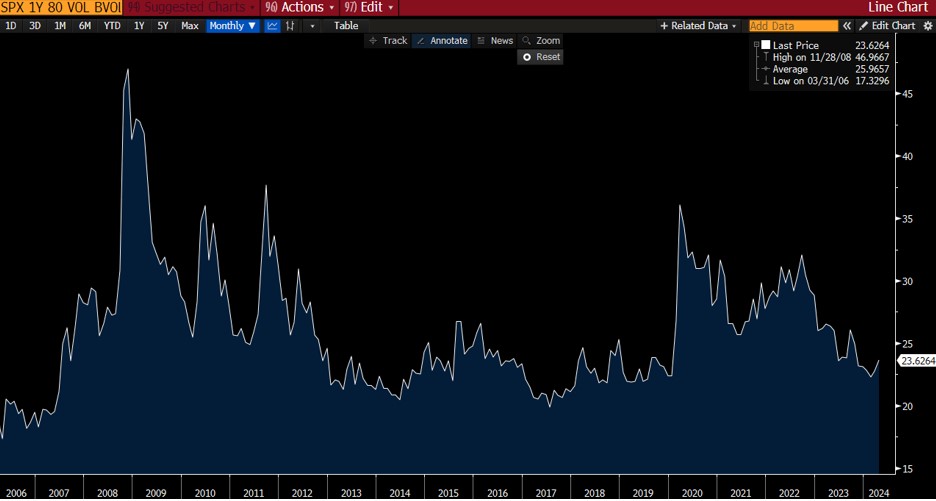The image size is (936, 501).
Task: Click the Edit Chart button
Action: [886, 26]
